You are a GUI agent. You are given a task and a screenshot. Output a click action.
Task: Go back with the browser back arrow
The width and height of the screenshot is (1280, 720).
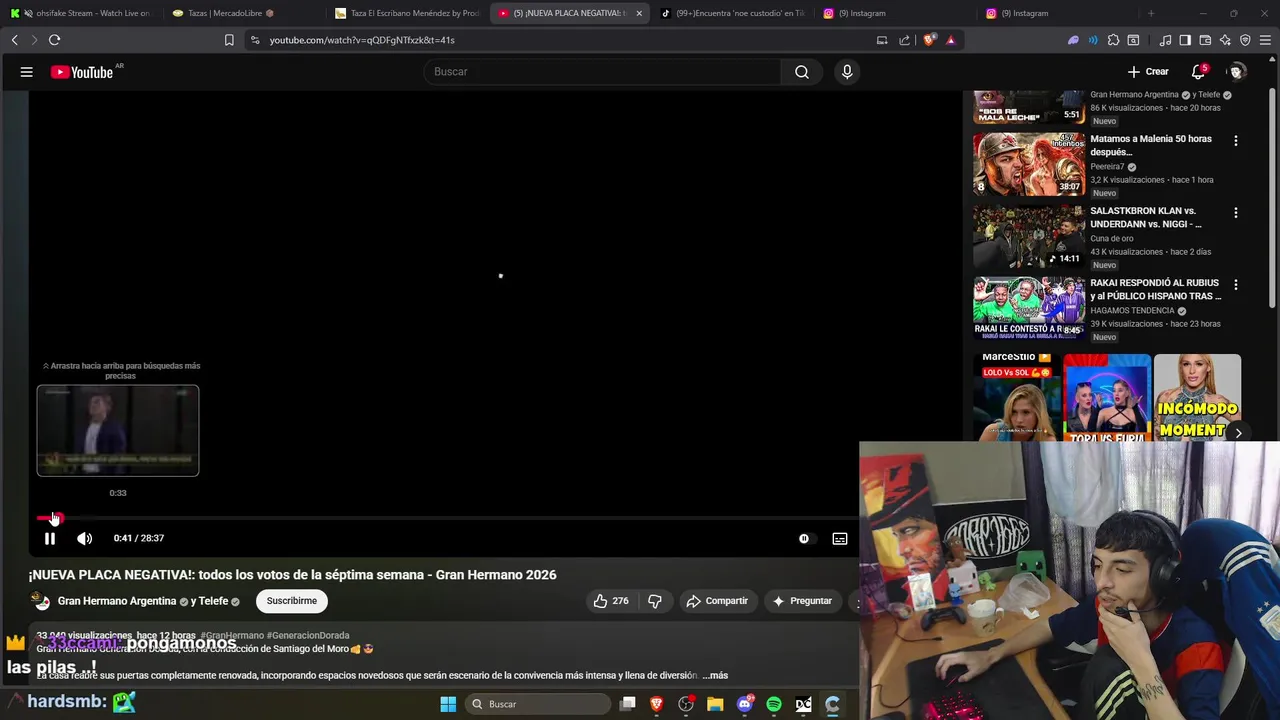point(14,40)
